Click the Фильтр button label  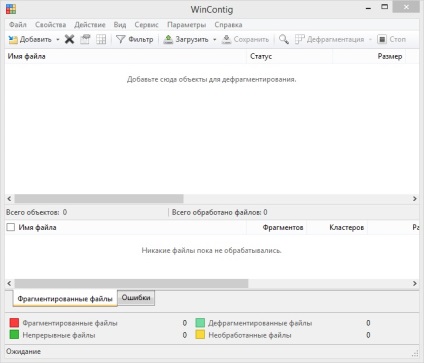pos(141,39)
